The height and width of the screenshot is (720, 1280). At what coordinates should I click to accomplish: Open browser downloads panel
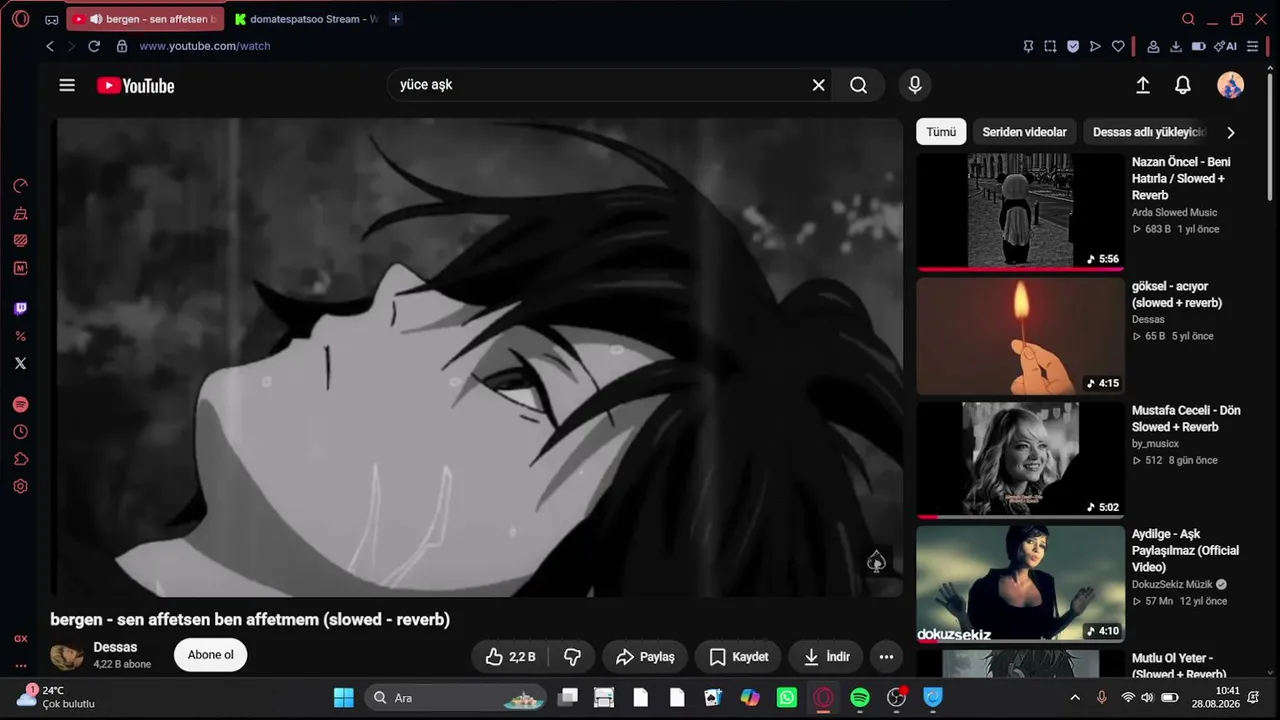pos(1176,46)
